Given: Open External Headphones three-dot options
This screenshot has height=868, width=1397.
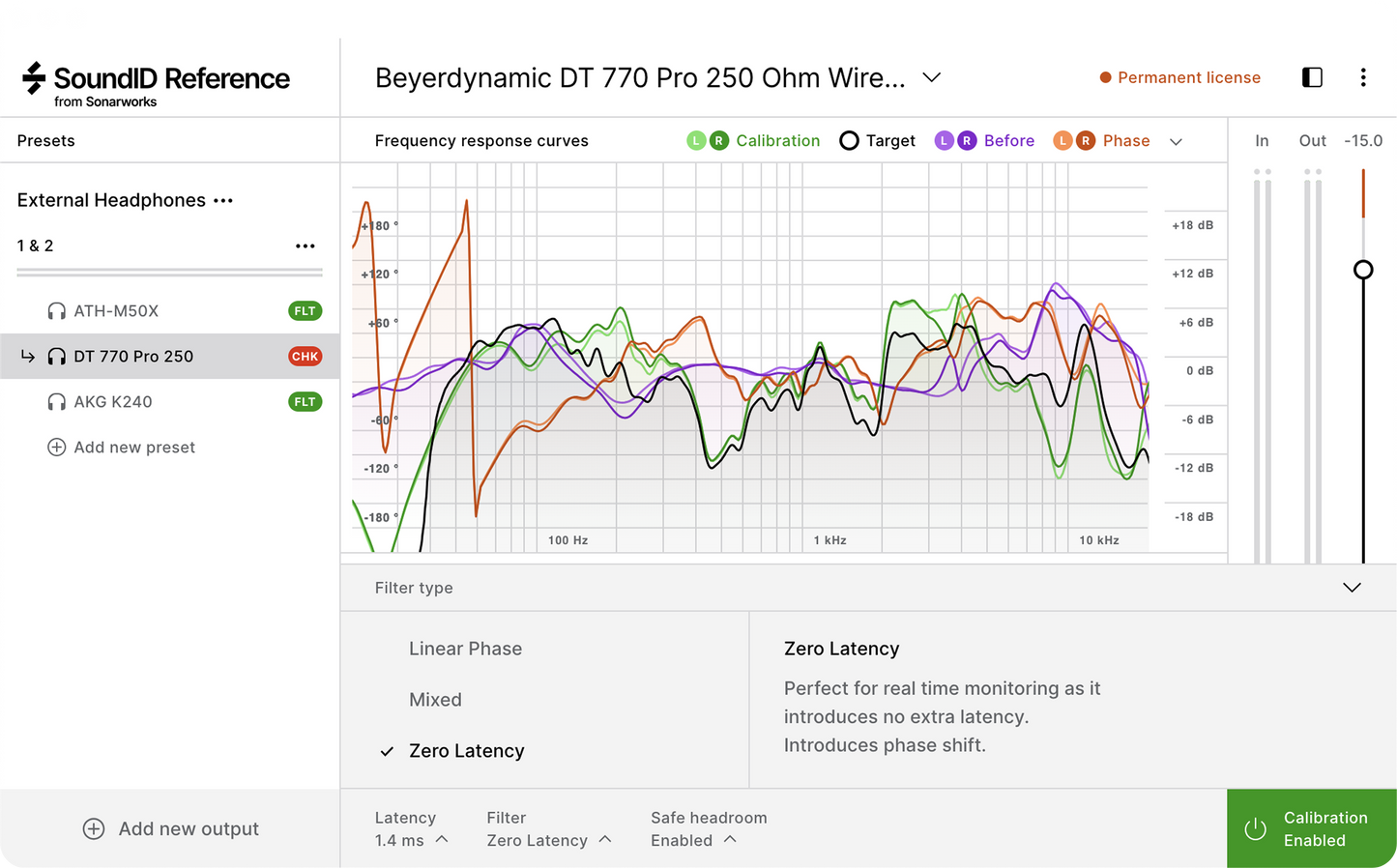Looking at the screenshot, I should click(x=223, y=201).
